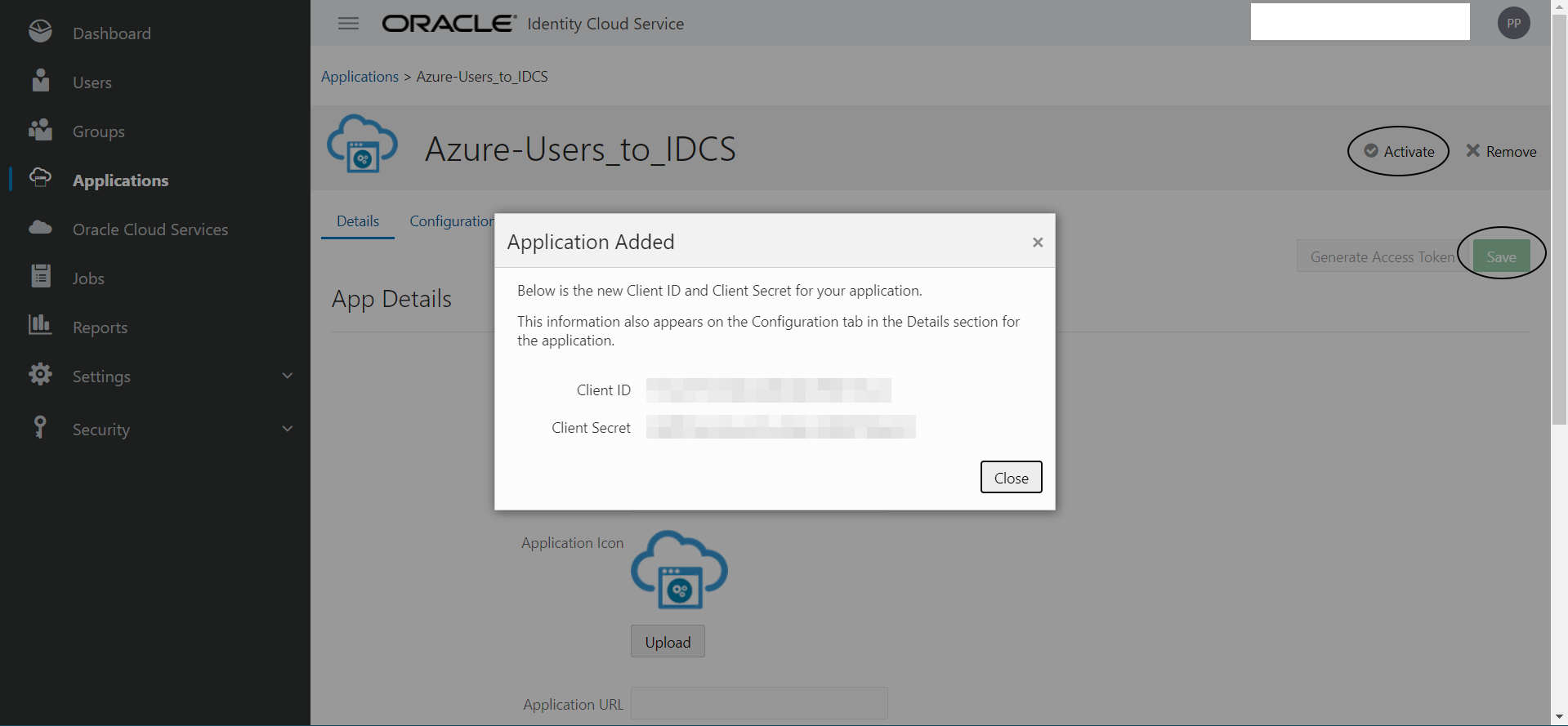Toggle the hamburger navigation menu icon
1568x726 pixels.
[348, 24]
